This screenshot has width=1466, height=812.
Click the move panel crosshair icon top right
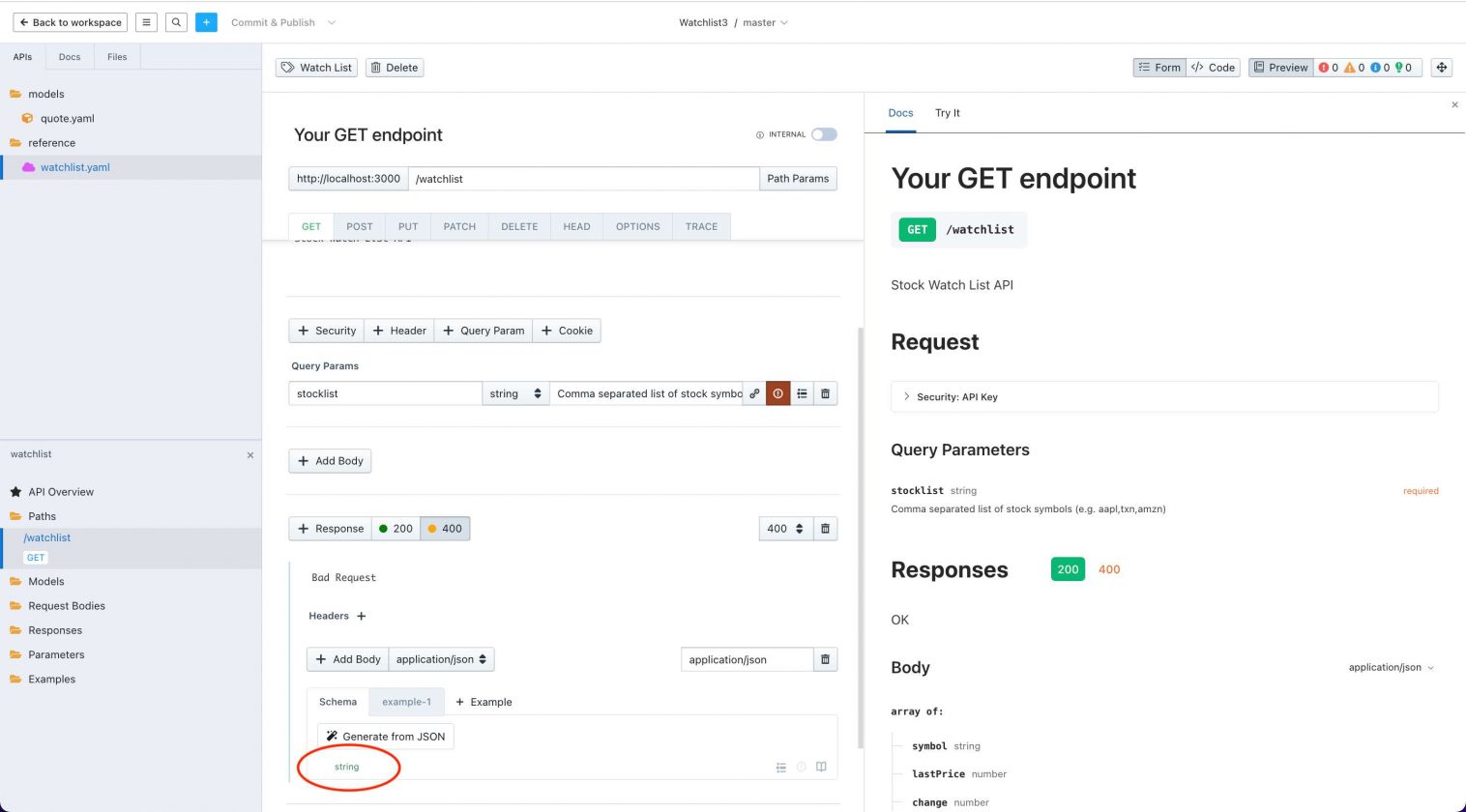(x=1441, y=67)
